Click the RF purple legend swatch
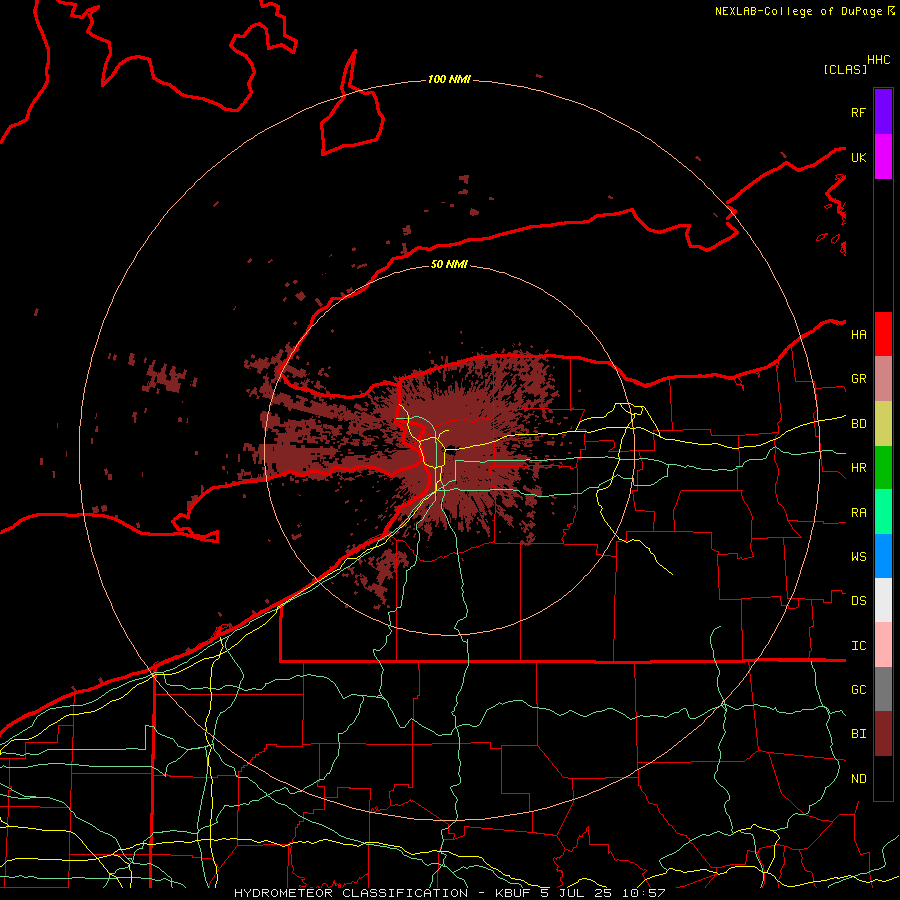 [x=883, y=112]
